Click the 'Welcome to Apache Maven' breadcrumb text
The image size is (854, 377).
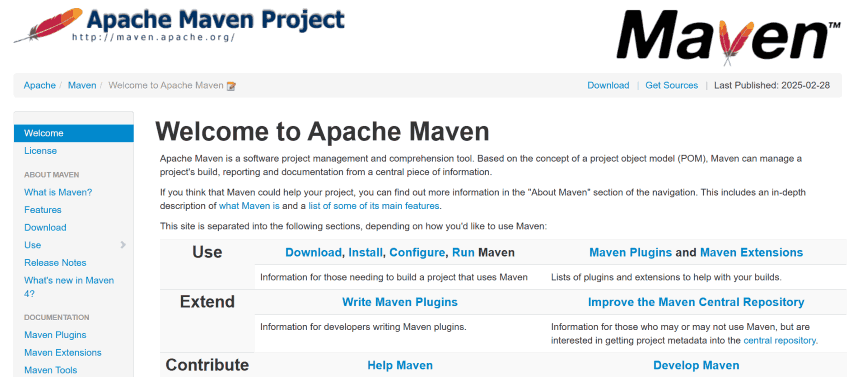pos(166,86)
